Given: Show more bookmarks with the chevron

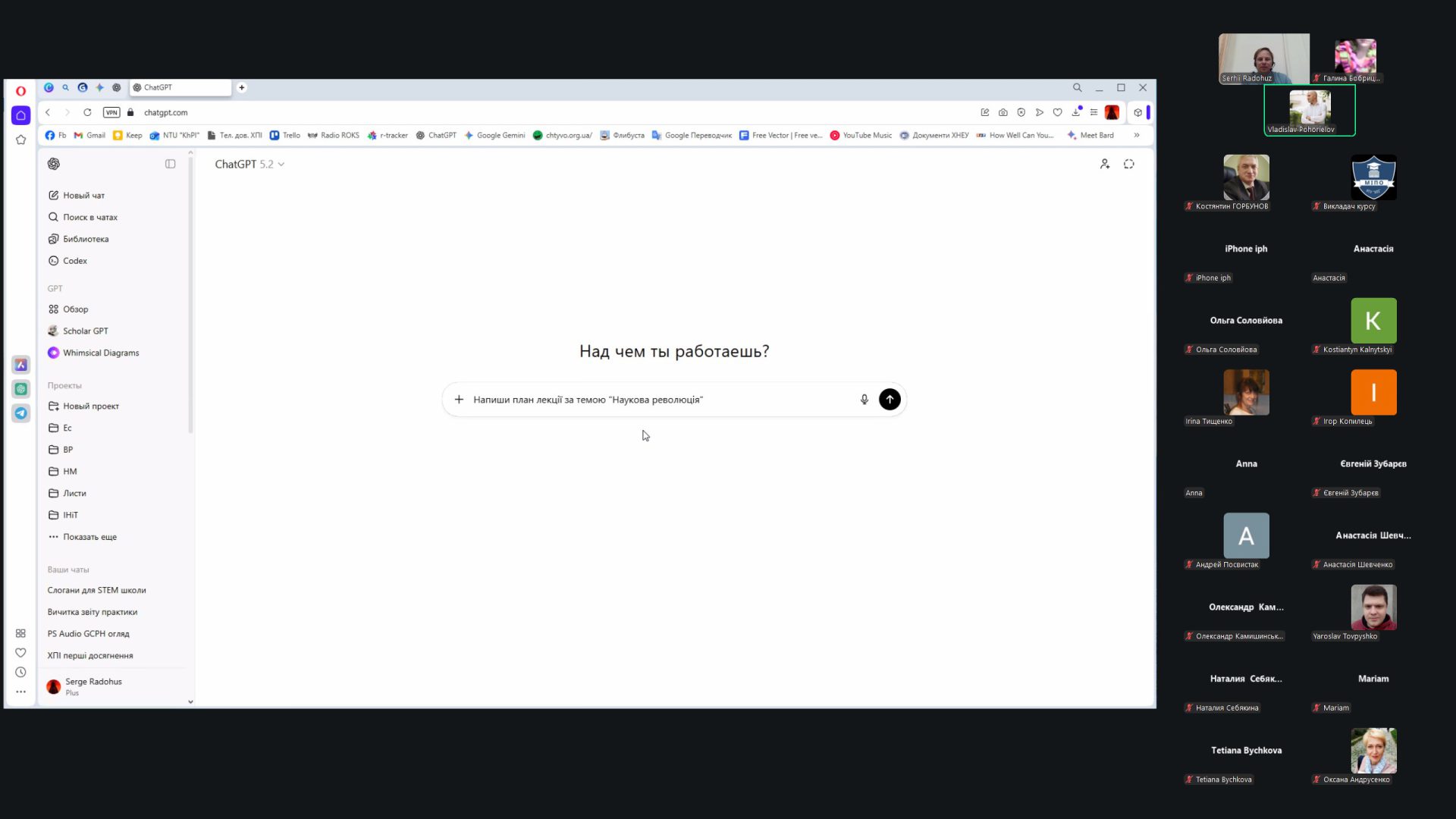Looking at the screenshot, I should coord(1137,135).
